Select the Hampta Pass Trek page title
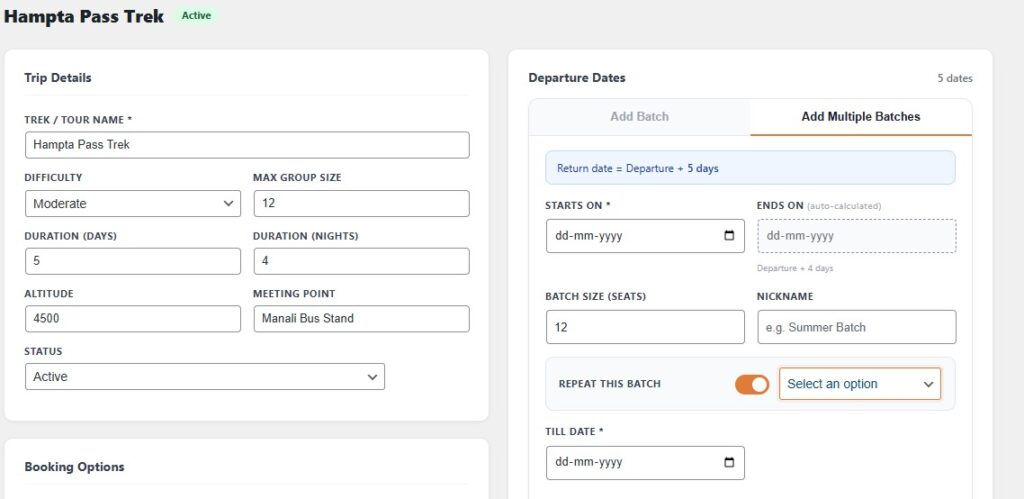Image resolution: width=1024 pixels, height=499 pixels. (x=84, y=16)
